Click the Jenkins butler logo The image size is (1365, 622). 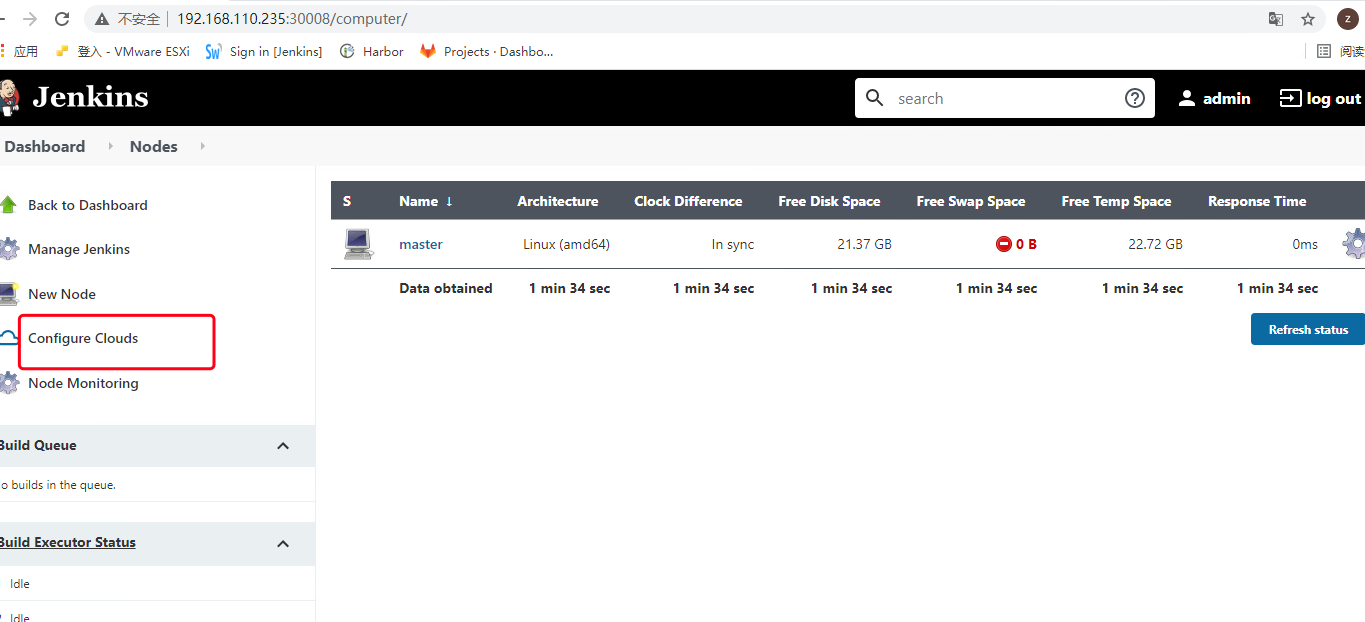(x=9, y=97)
